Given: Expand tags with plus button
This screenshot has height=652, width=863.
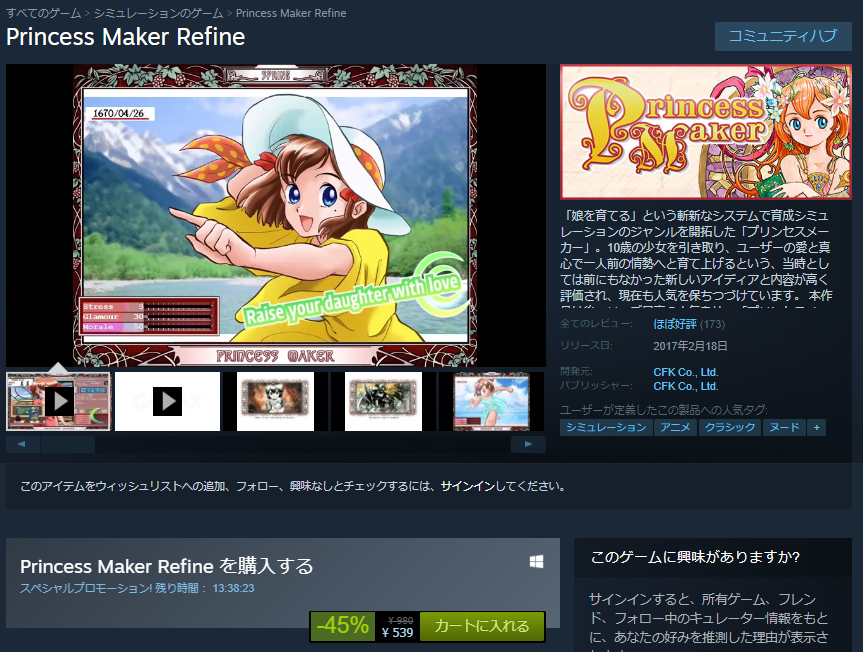Looking at the screenshot, I should pyautogui.click(x=817, y=428).
